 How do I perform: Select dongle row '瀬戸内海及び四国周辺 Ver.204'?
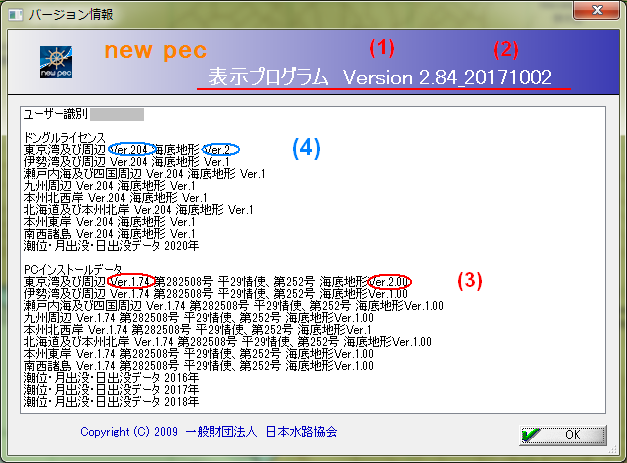144,174
